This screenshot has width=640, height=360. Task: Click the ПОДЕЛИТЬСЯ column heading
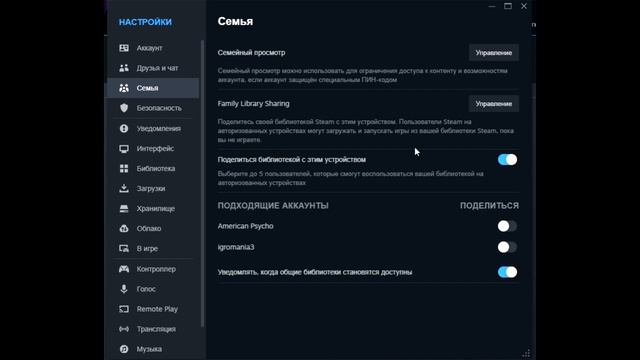pyautogui.click(x=489, y=205)
